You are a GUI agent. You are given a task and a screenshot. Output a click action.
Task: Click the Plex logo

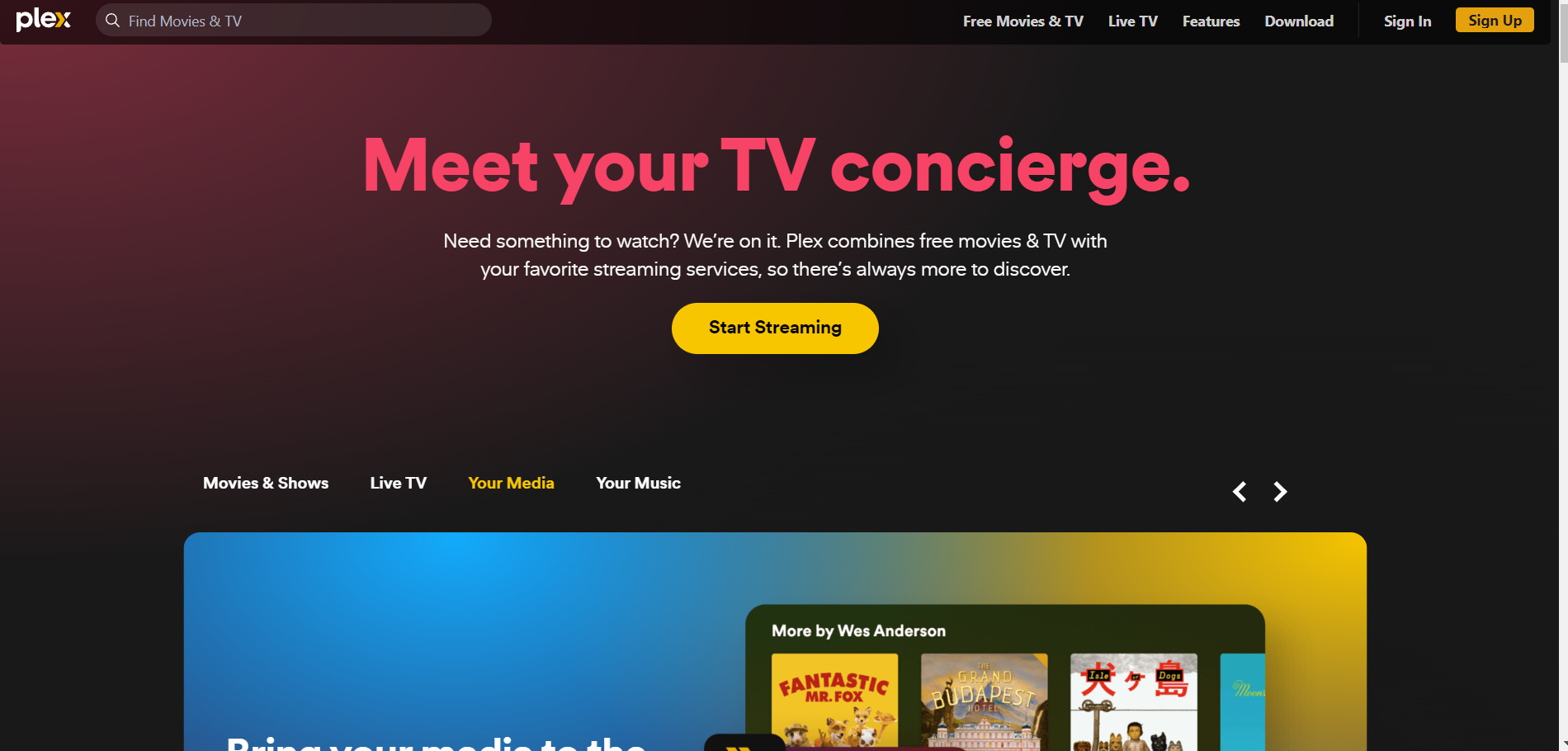[x=44, y=20]
